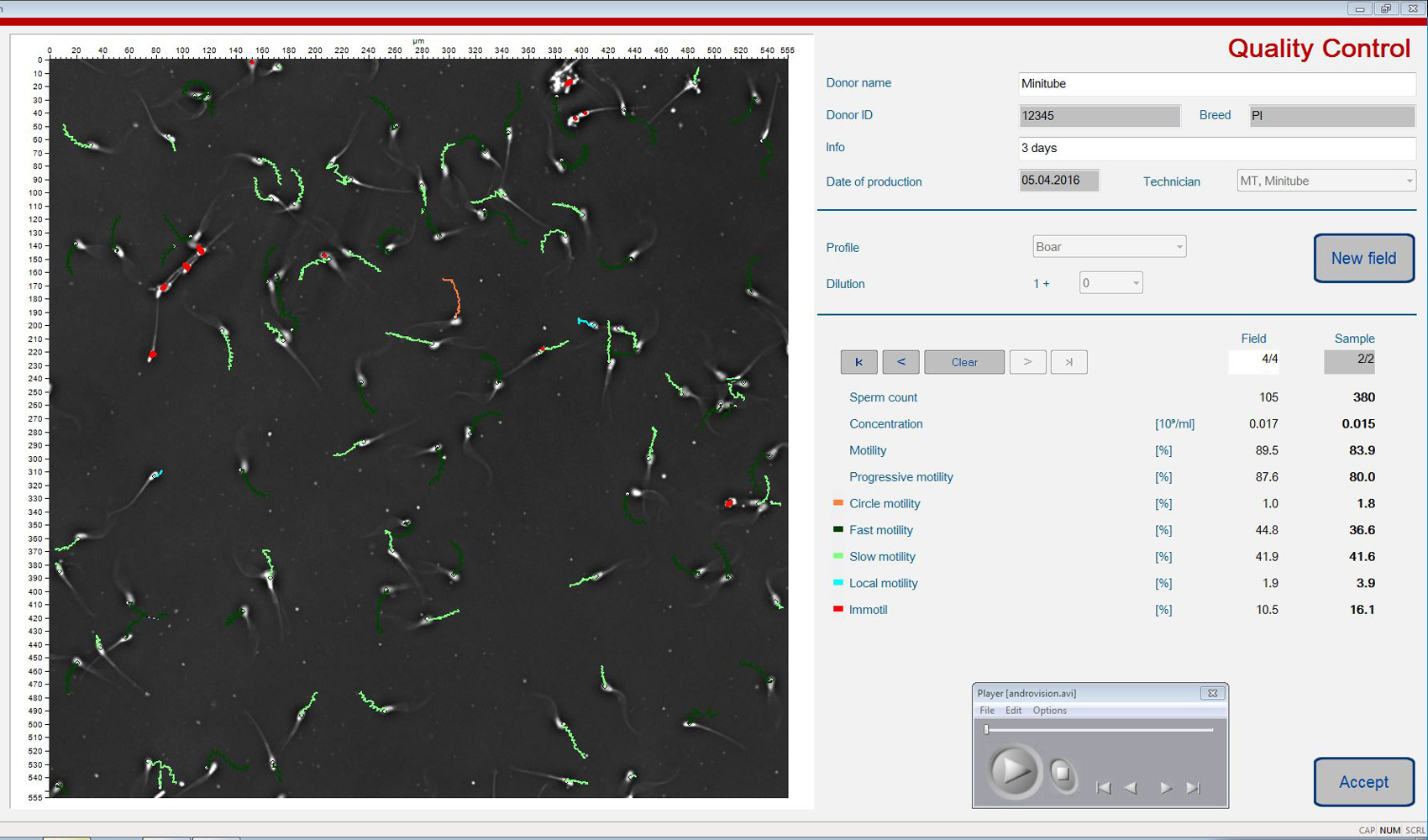Open the Player File menu

(987, 711)
